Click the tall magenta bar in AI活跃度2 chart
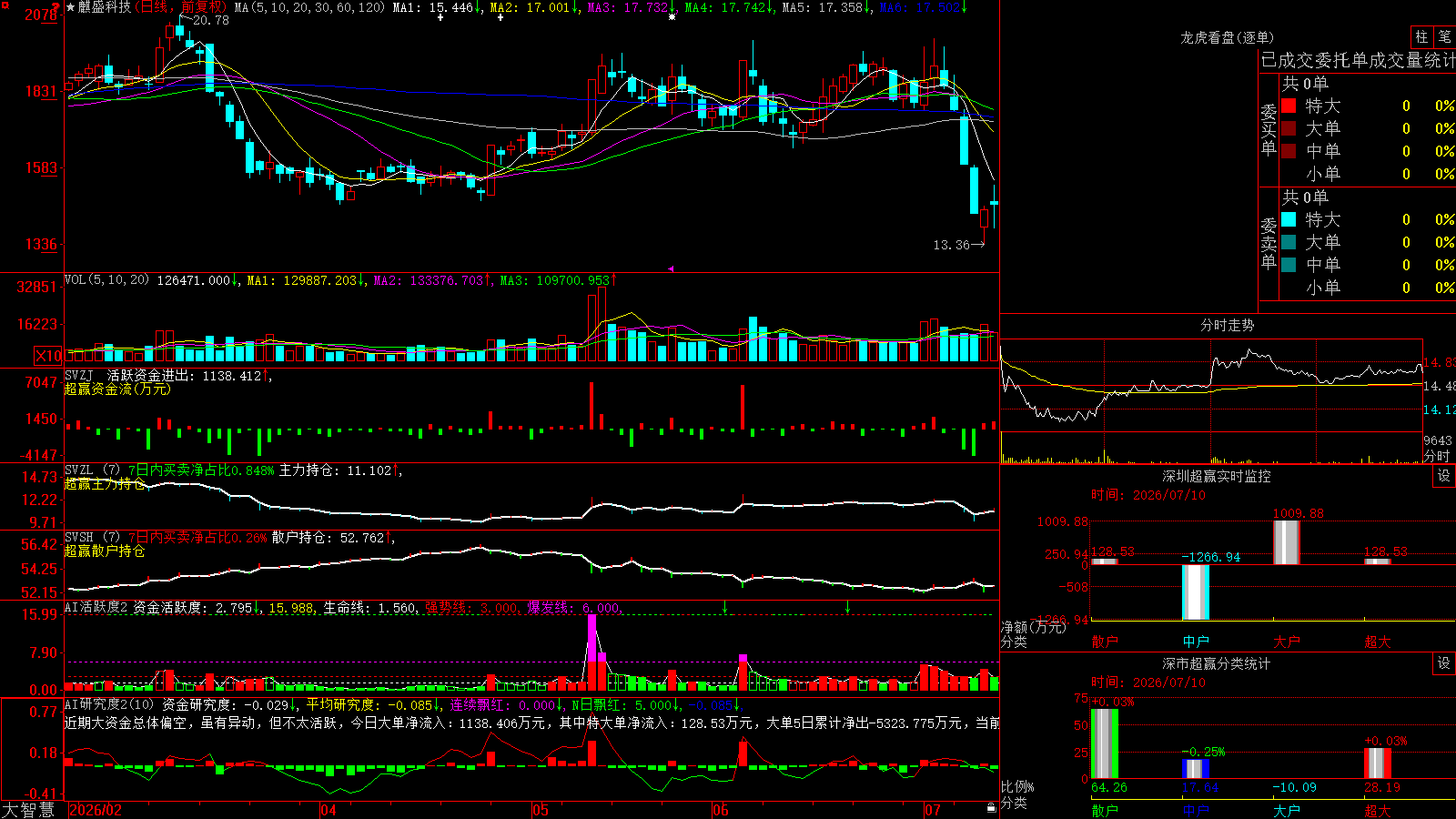The width and height of the screenshot is (1456, 819). [592, 638]
